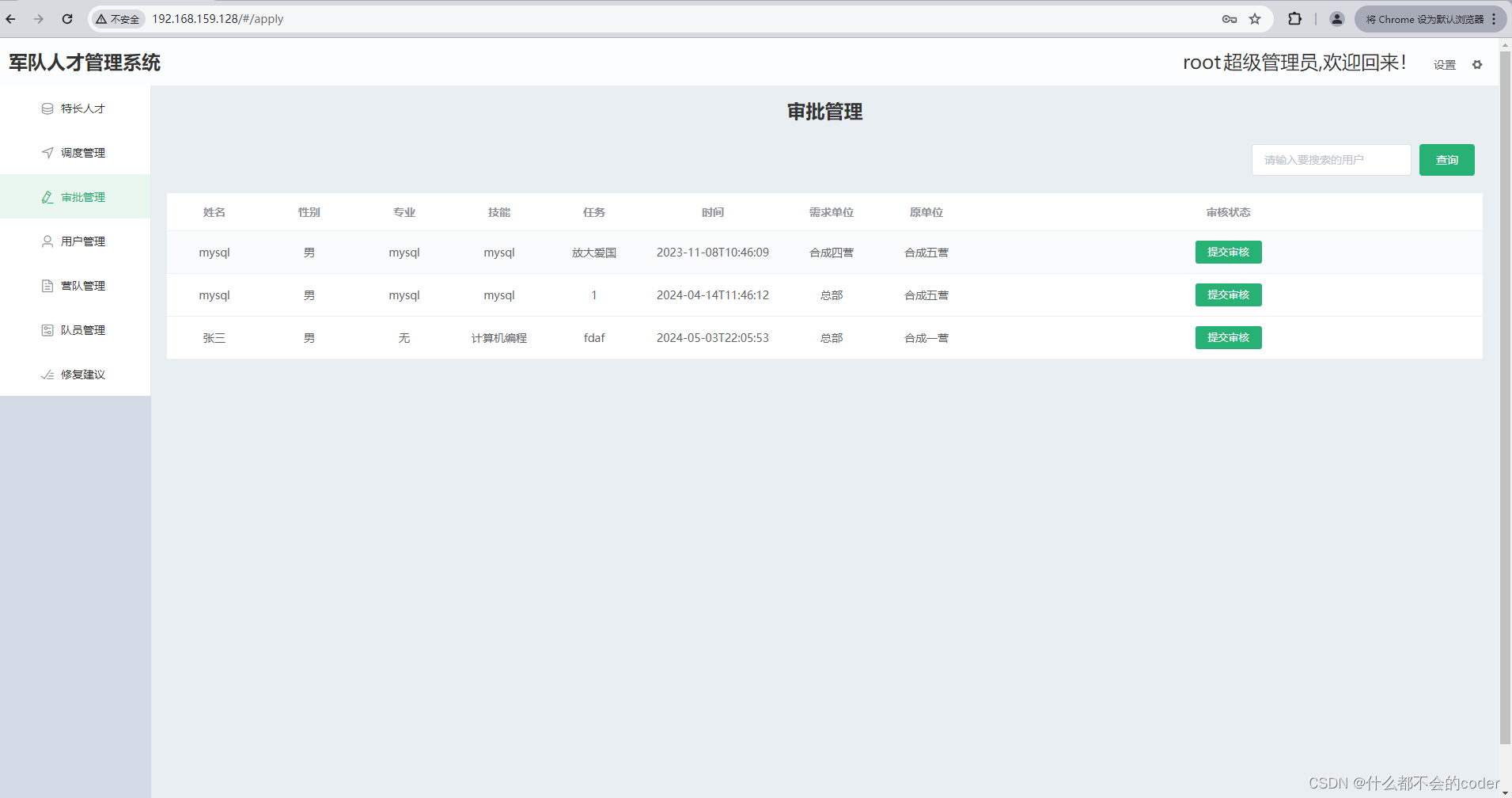Open the saved passwords key icon
The width and height of the screenshot is (1512, 798).
1230,19
